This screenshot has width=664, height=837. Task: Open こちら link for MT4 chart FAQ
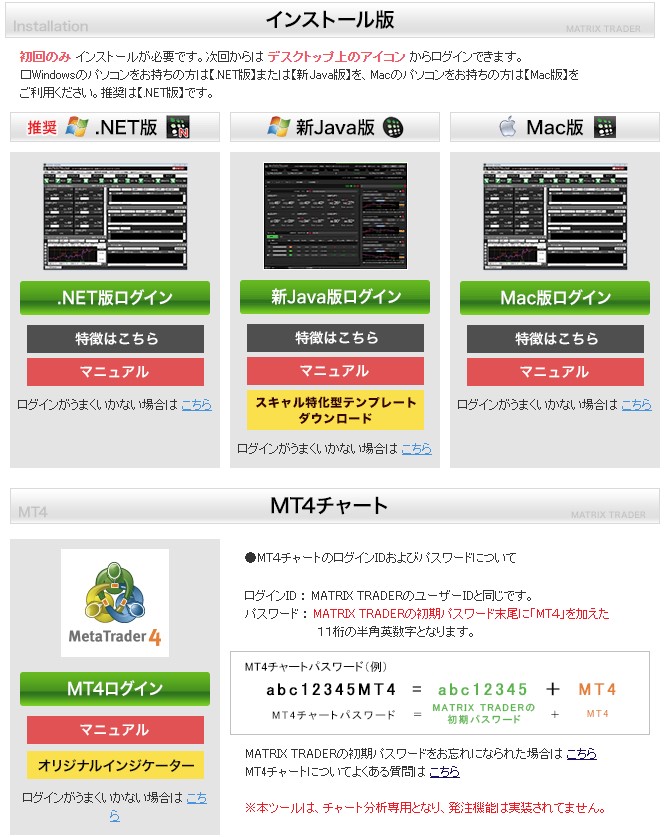pos(445,772)
